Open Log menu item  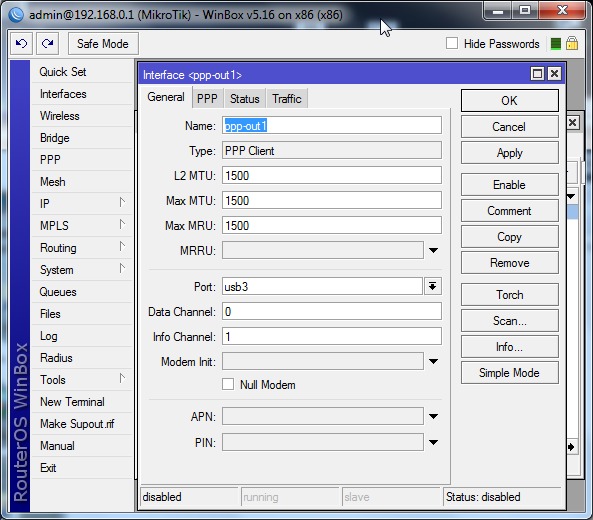[82, 336]
